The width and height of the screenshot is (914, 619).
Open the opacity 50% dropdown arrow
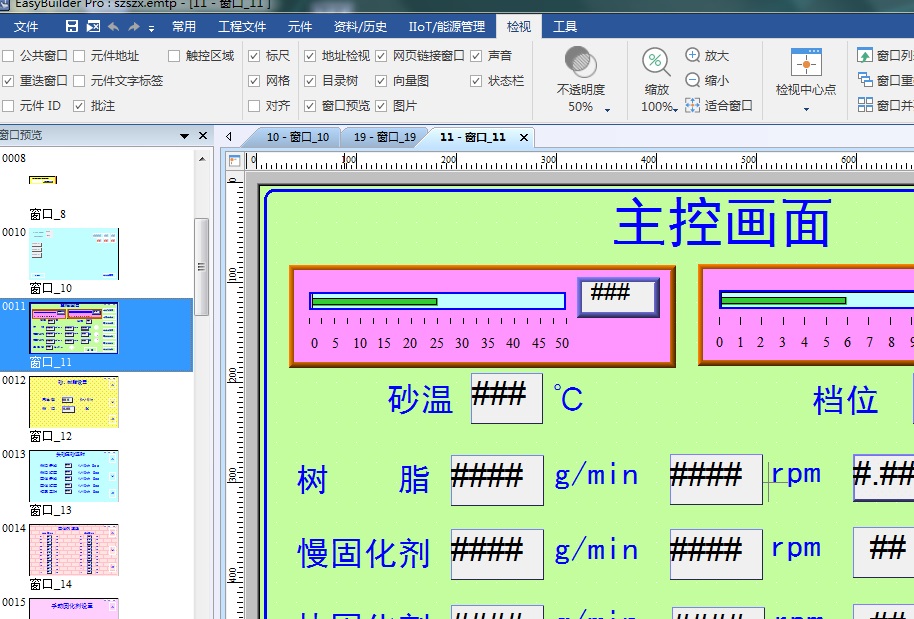click(x=607, y=109)
